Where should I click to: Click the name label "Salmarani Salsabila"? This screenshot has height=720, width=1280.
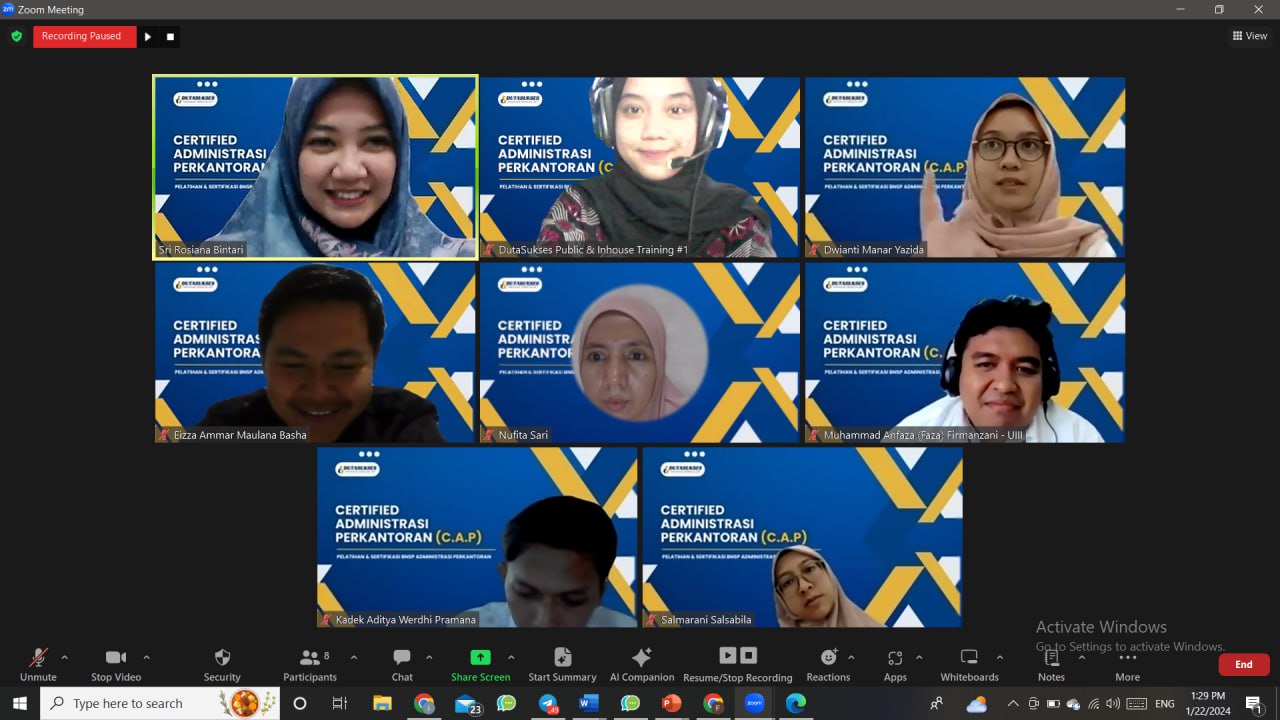pos(706,620)
